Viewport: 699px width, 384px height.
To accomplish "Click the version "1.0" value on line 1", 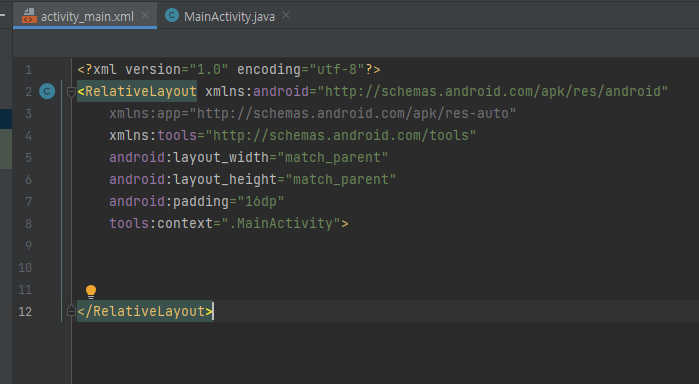I will click(x=209, y=69).
